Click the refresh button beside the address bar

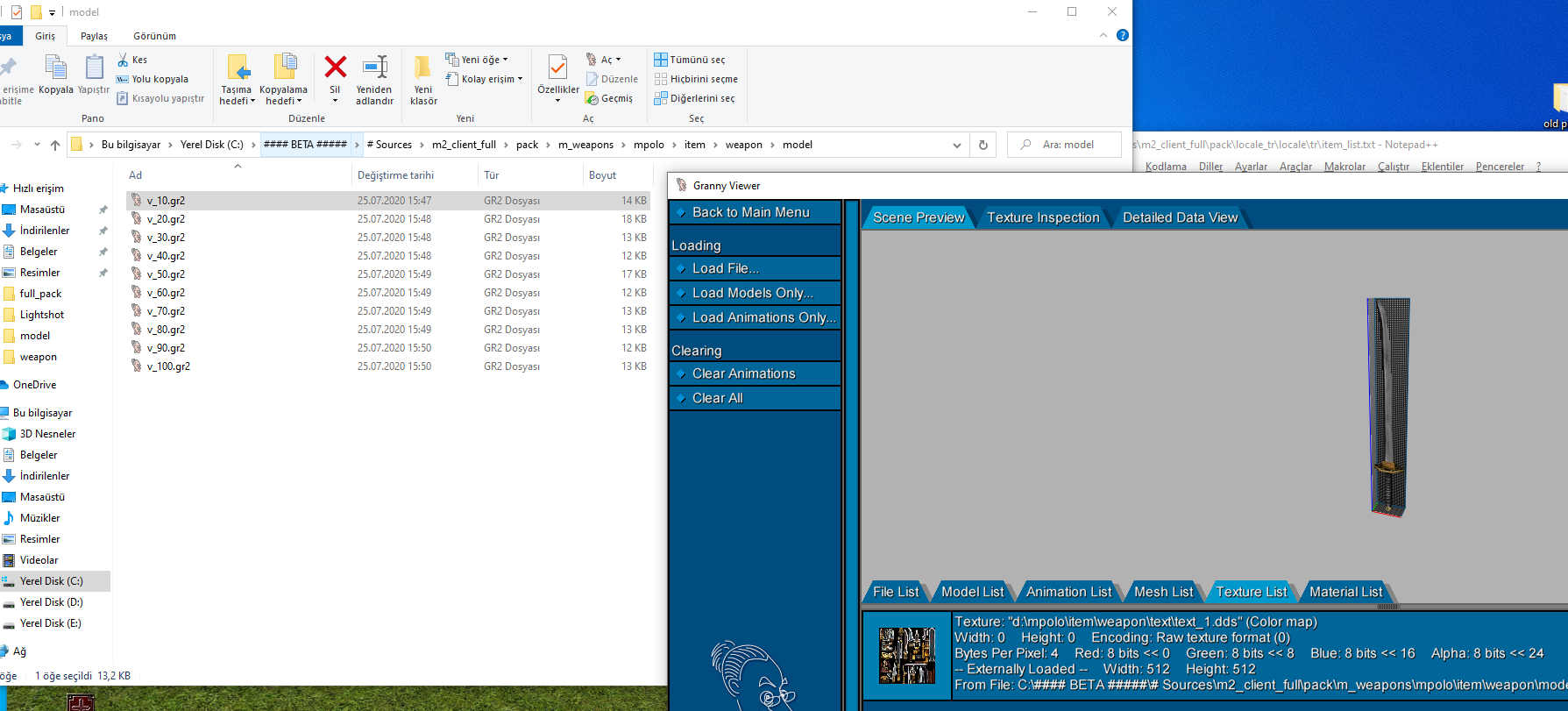pos(983,145)
